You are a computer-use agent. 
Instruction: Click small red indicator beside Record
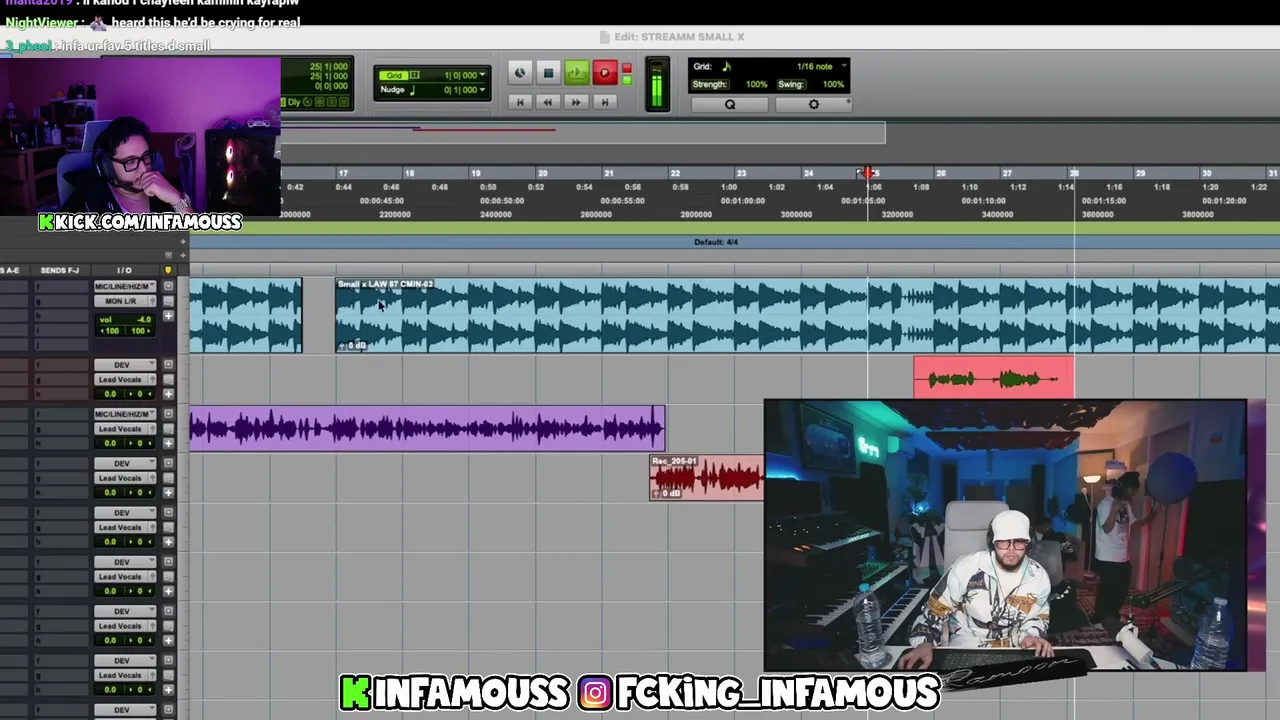point(627,69)
